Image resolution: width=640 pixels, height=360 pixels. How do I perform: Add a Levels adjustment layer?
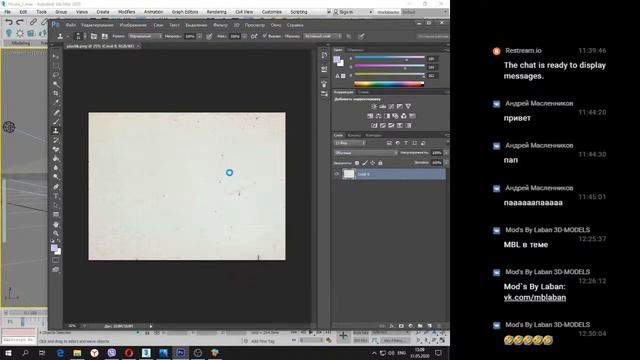tap(382, 107)
